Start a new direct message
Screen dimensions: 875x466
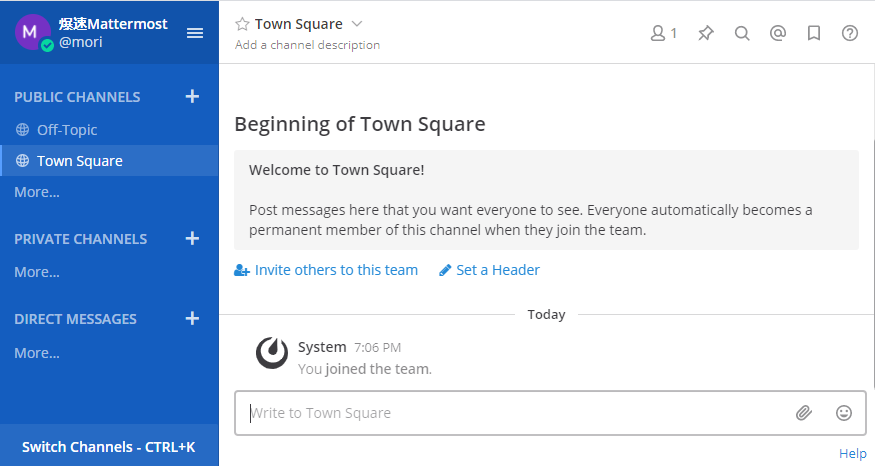(x=192, y=318)
